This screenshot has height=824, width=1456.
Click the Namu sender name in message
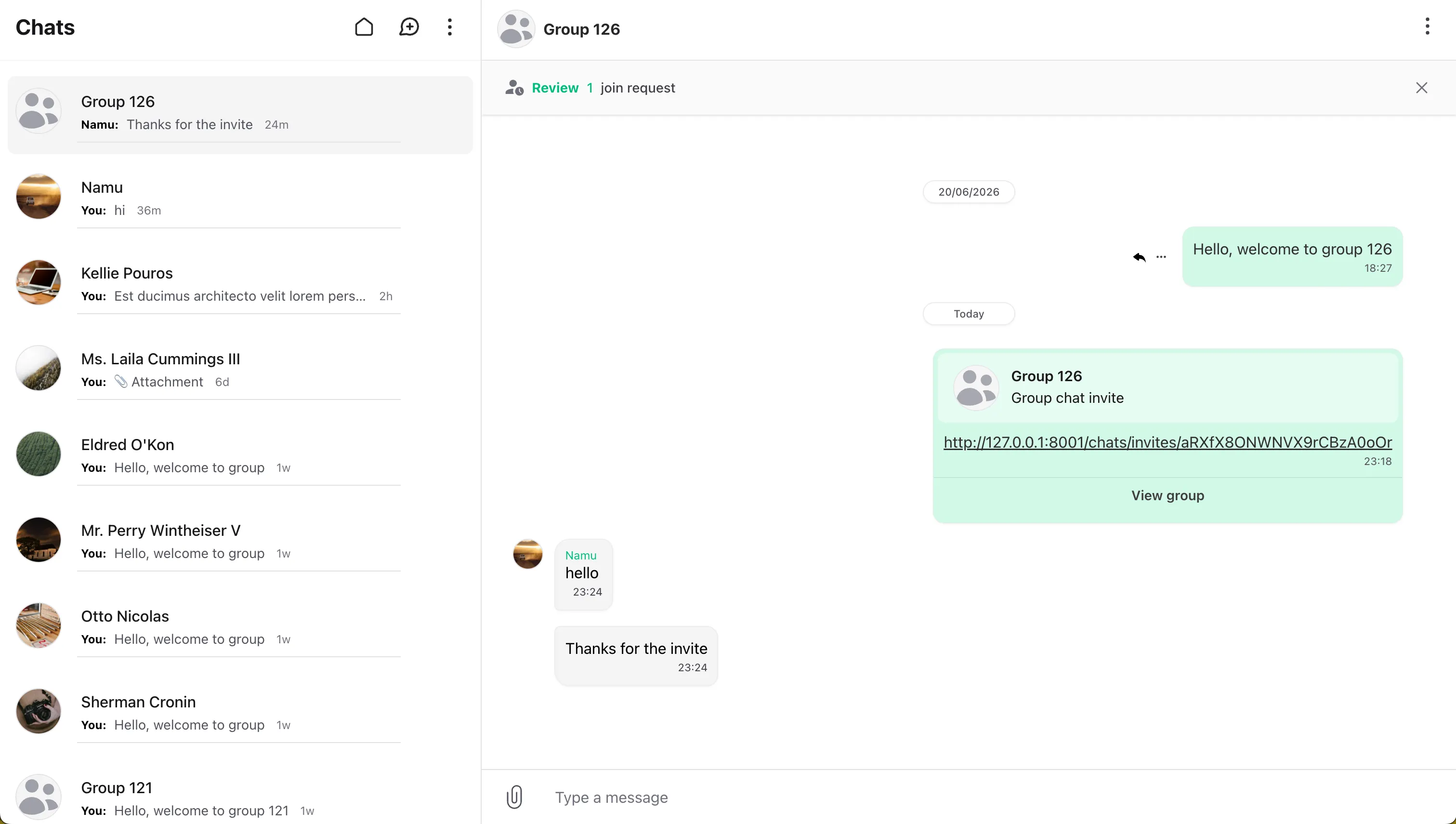(581, 555)
